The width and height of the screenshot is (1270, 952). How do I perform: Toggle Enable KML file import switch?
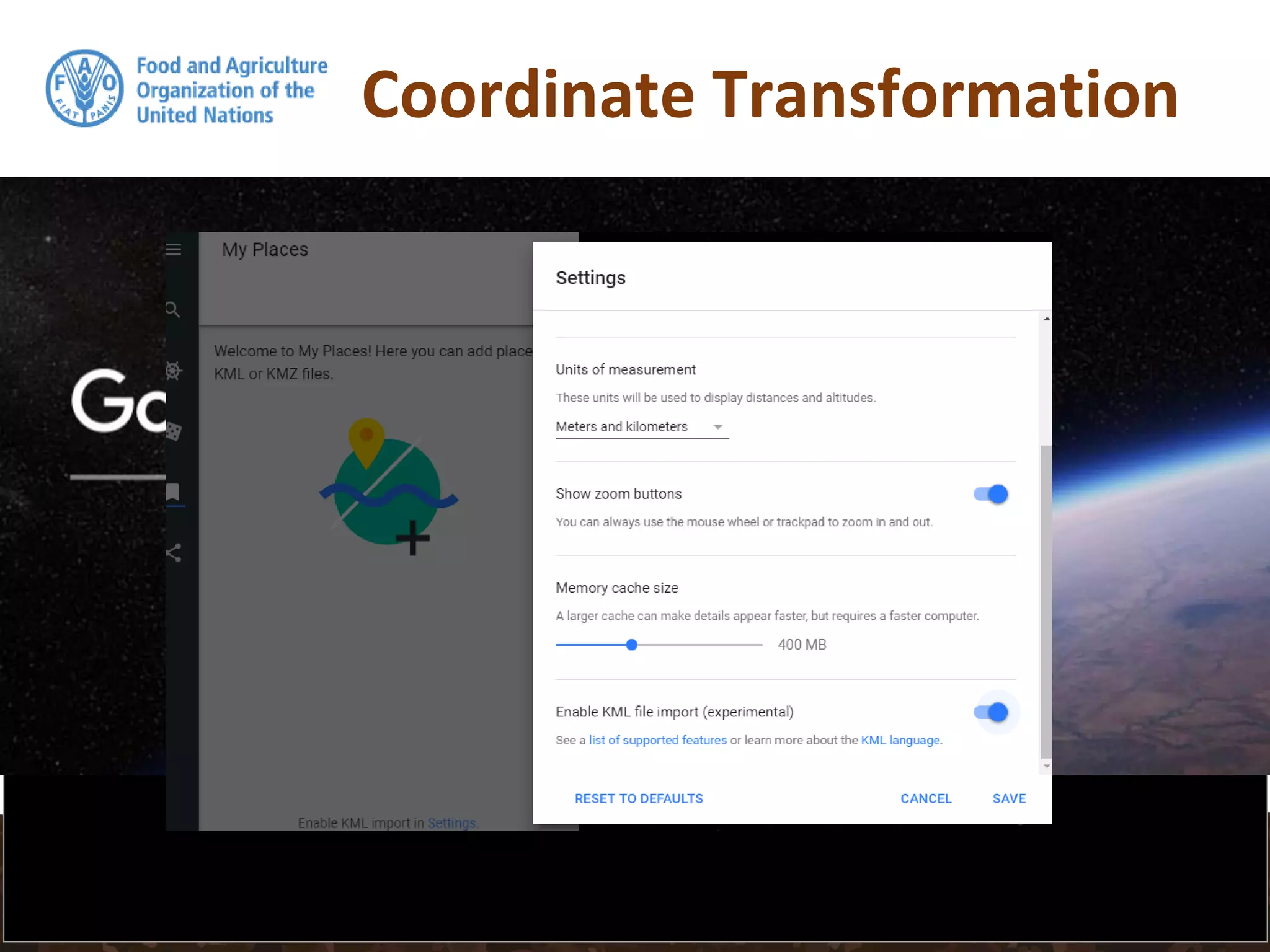991,712
